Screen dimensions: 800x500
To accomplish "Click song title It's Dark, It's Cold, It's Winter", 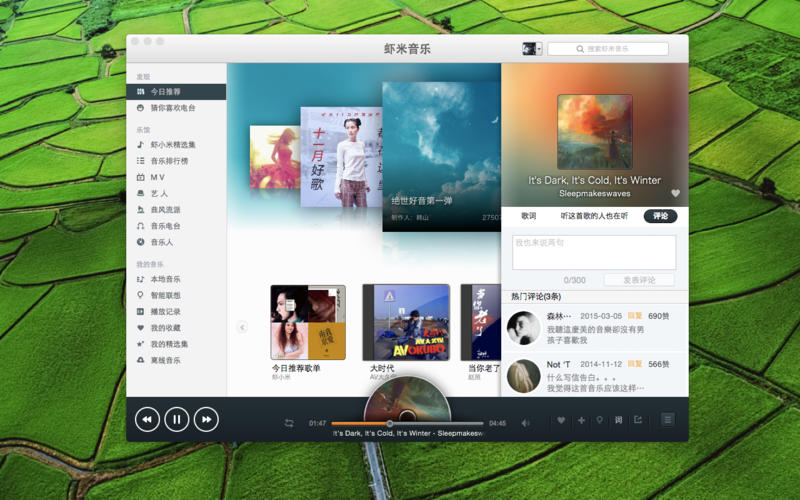I will (594, 180).
